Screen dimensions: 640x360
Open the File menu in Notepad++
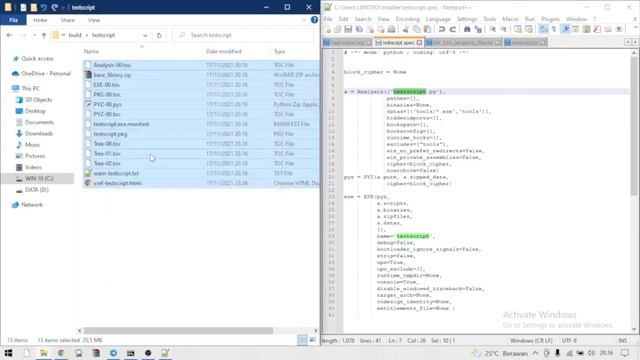[328, 19]
